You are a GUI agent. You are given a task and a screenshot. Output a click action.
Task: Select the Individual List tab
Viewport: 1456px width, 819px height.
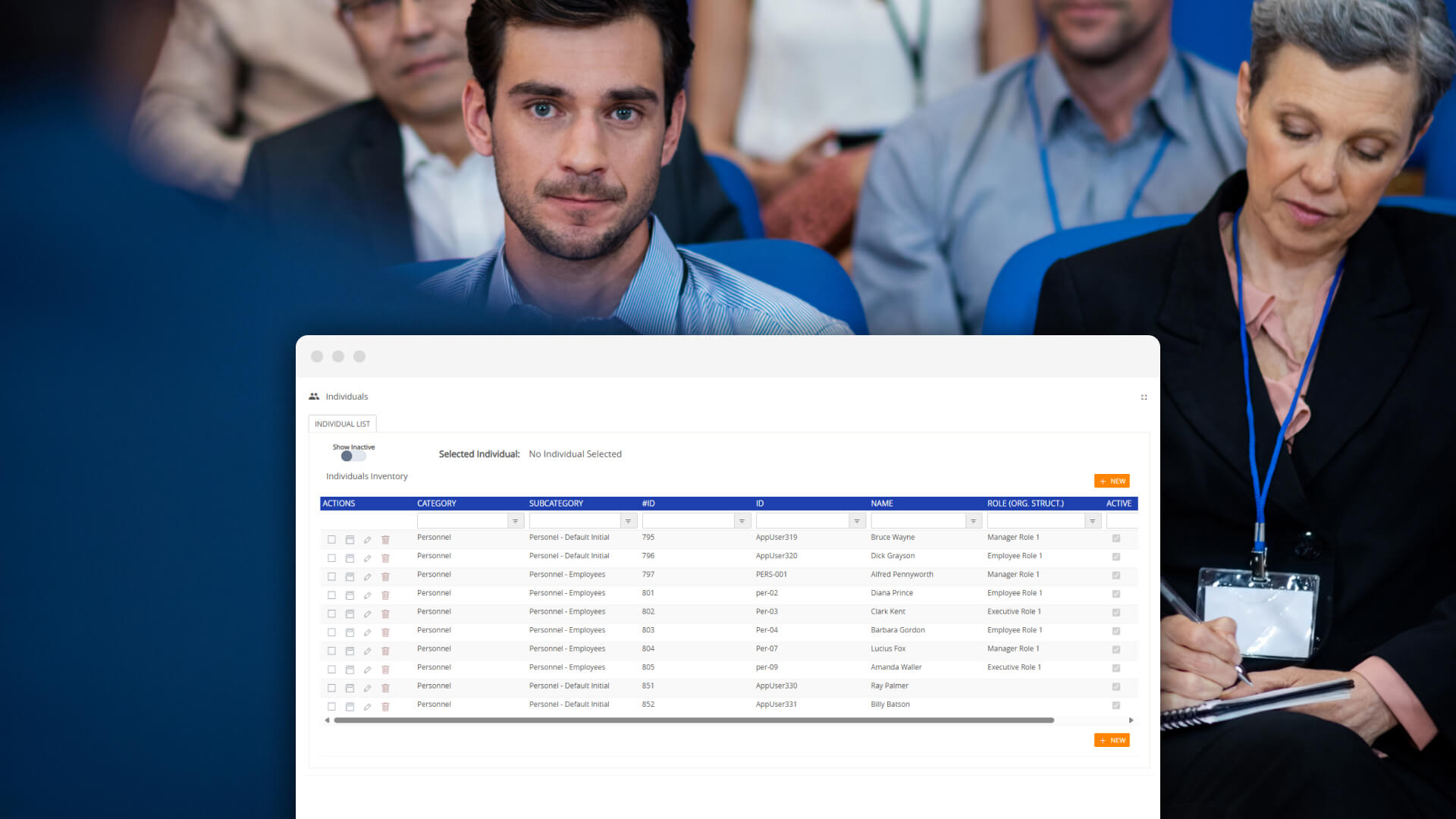pos(342,424)
